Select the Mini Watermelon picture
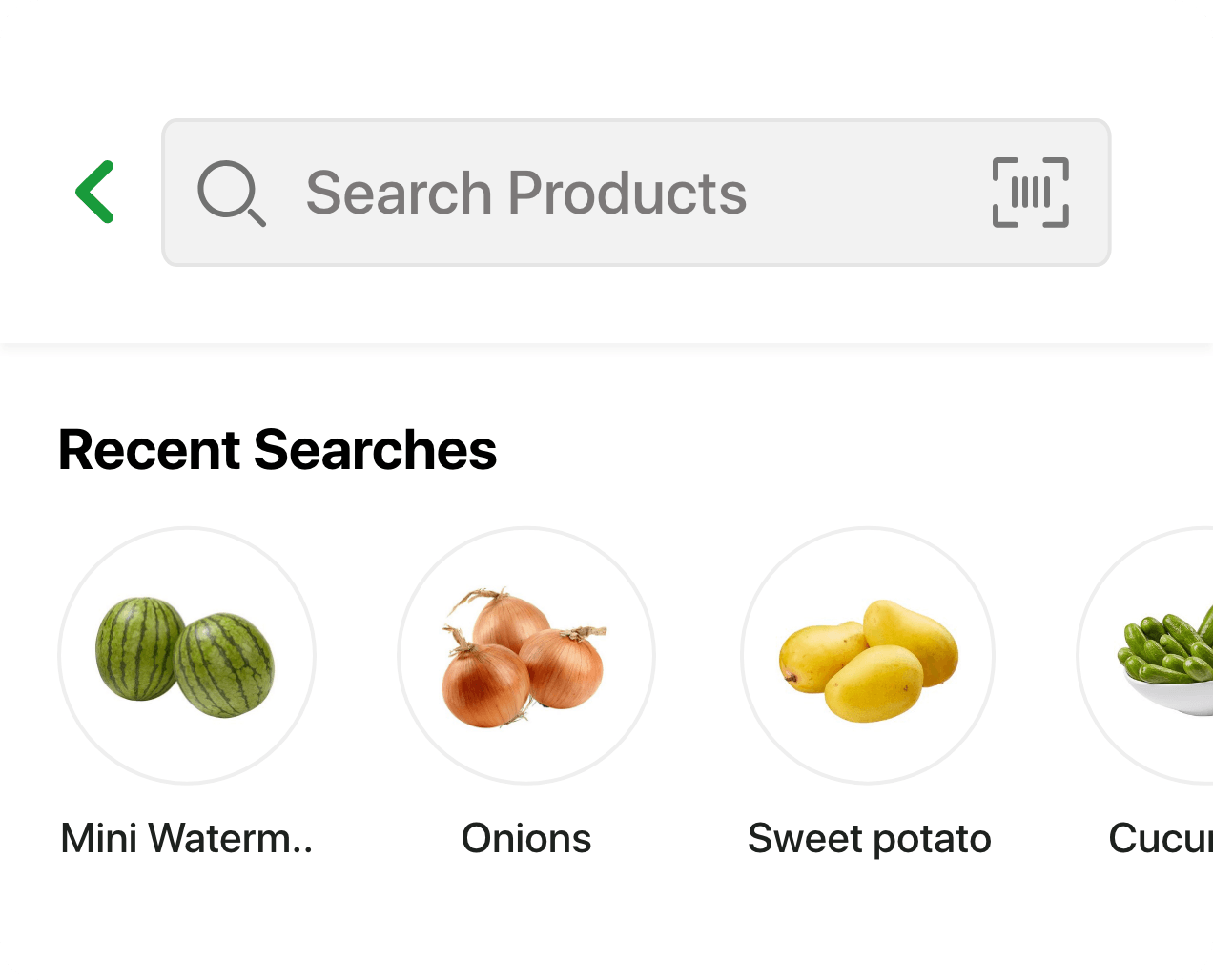Image resolution: width=1213 pixels, height=980 pixels. 187,656
